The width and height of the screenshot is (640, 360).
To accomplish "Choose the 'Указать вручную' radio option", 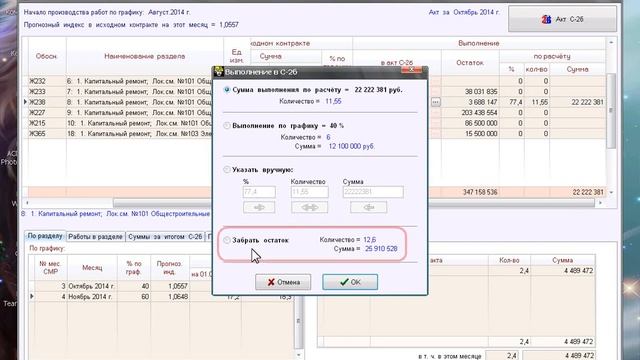I will [x=227, y=169].
